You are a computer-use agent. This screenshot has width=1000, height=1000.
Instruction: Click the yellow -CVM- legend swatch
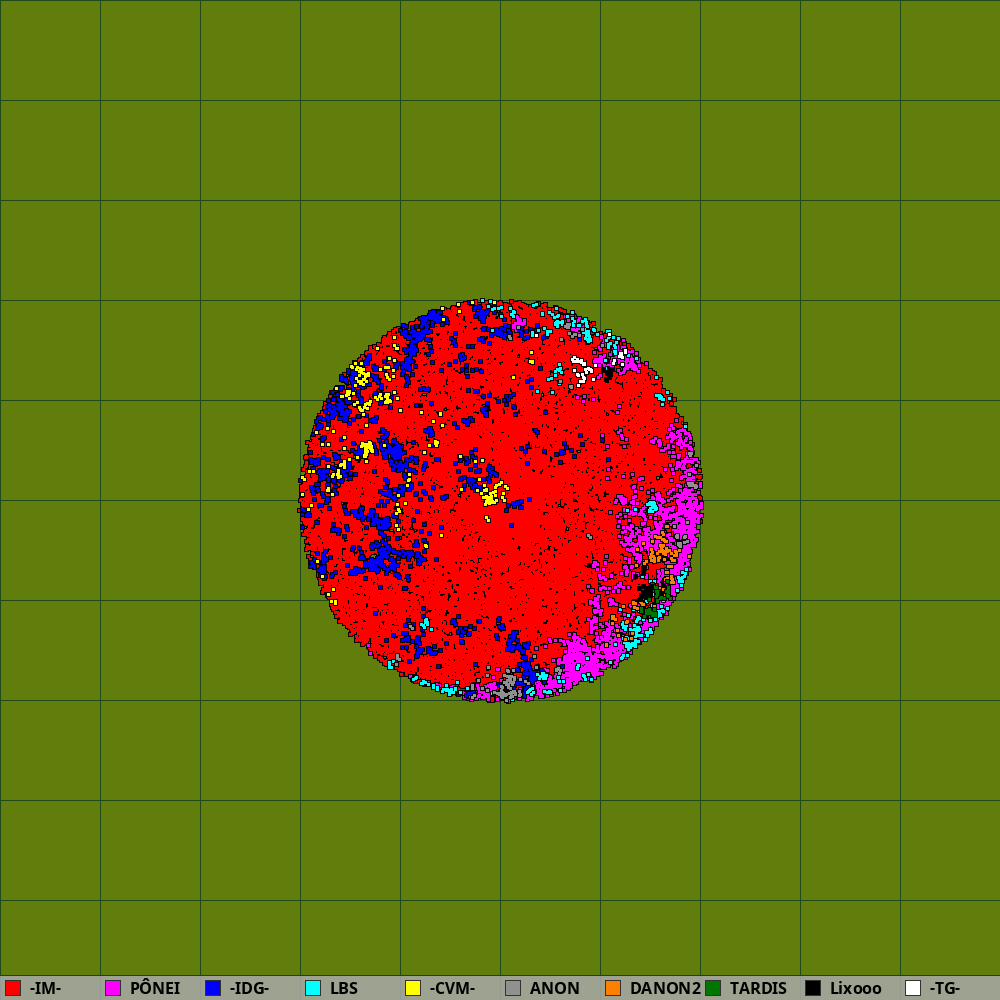click(413, 988)
